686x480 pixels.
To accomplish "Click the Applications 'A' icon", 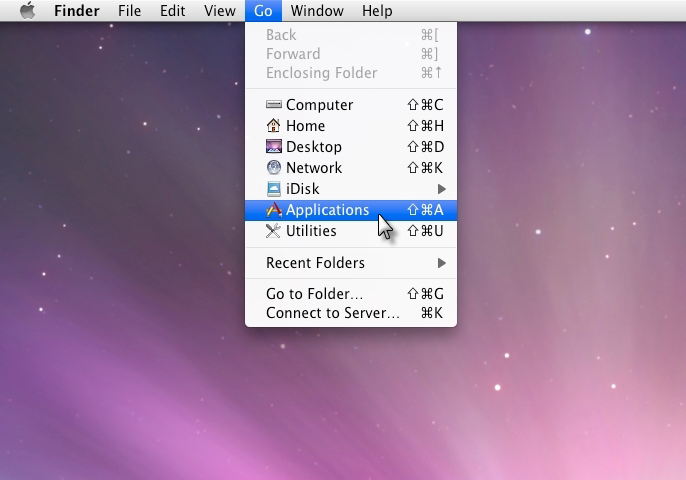I will [x=274, y=210].
